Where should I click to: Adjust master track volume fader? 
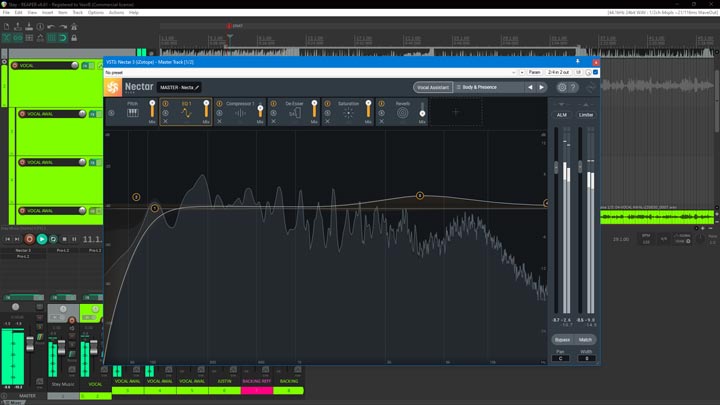click(x=30, y=344)
